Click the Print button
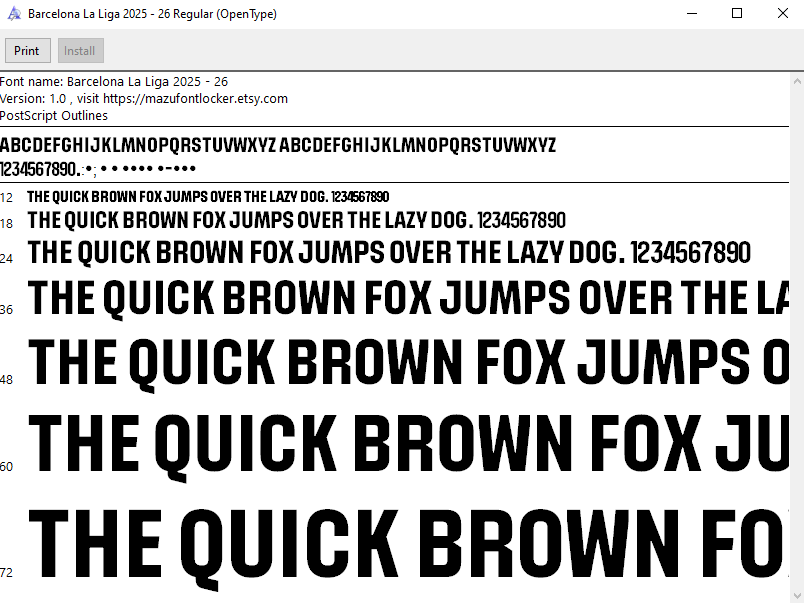The height and width of the screenshot is (603, 804). point(27,51)
